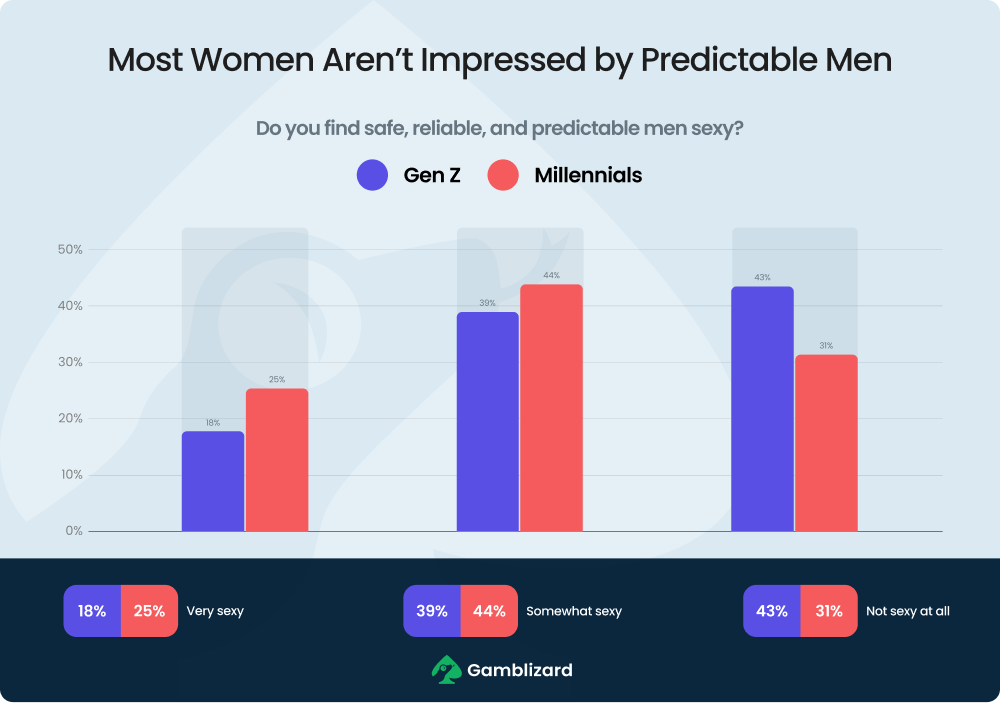
Task: Click the Gamblizard brand name text
Action: (520, 670)
